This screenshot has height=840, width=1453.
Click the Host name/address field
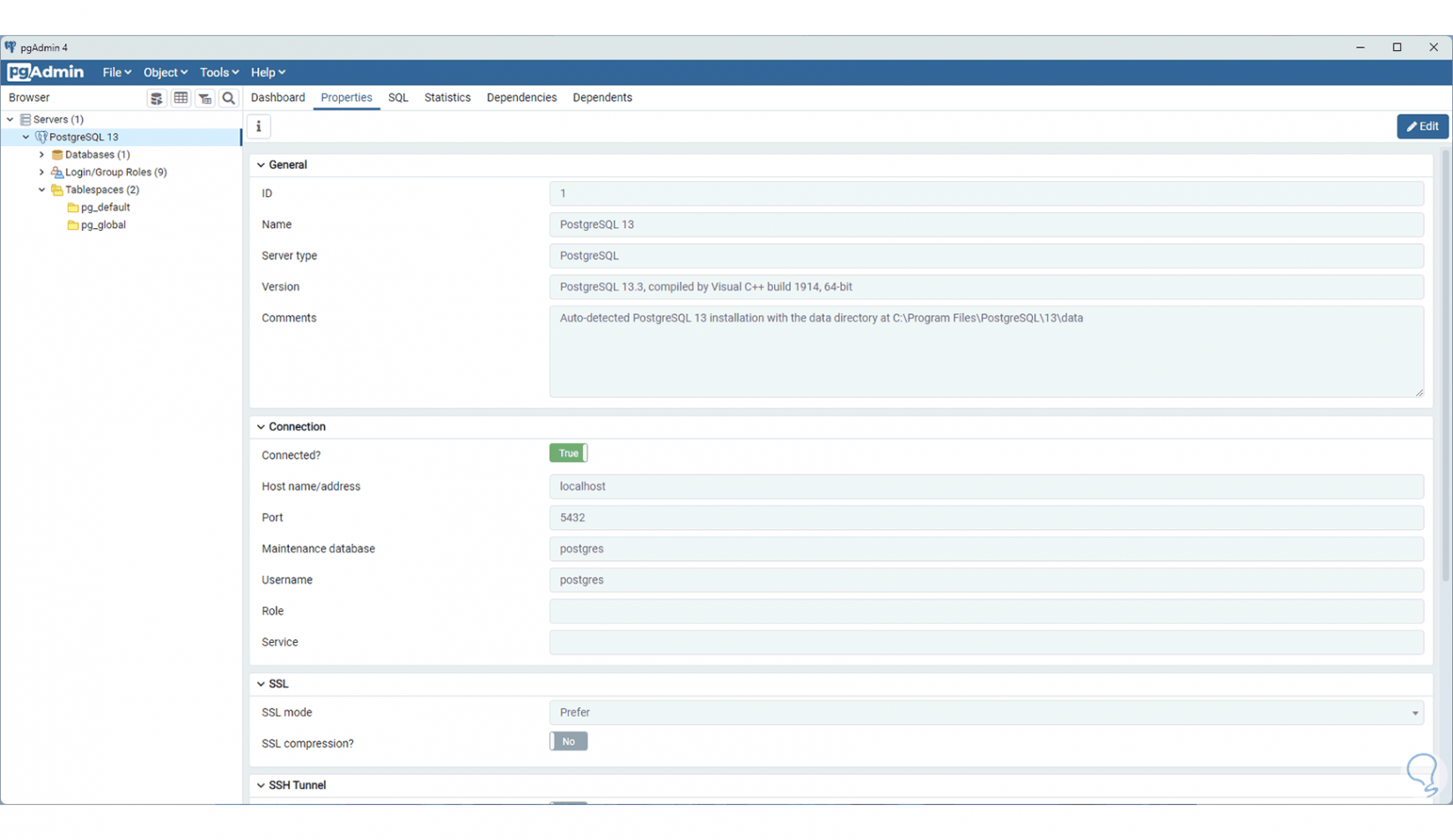tap(986, 486)
